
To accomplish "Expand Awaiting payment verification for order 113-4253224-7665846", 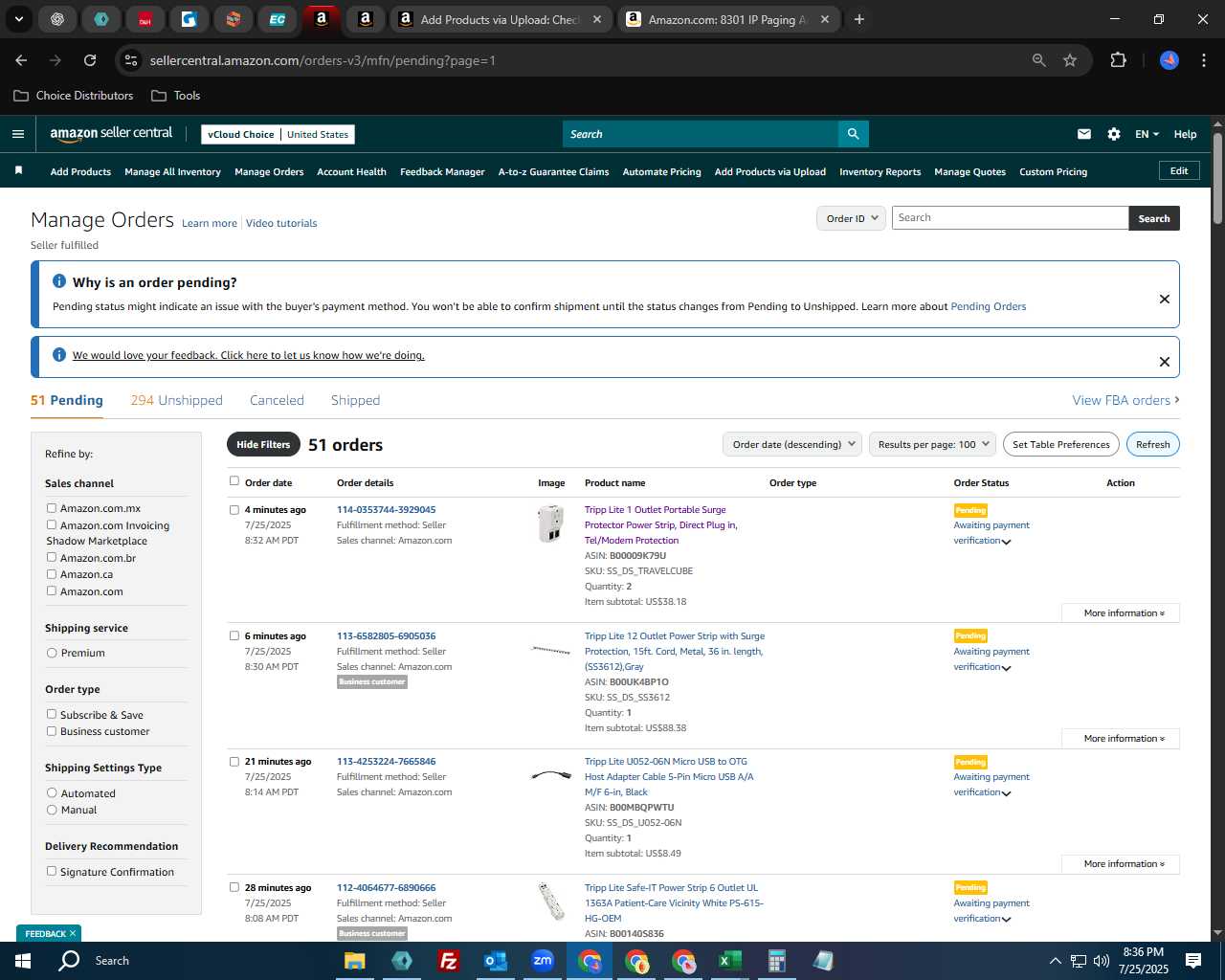I will 1006,793.
